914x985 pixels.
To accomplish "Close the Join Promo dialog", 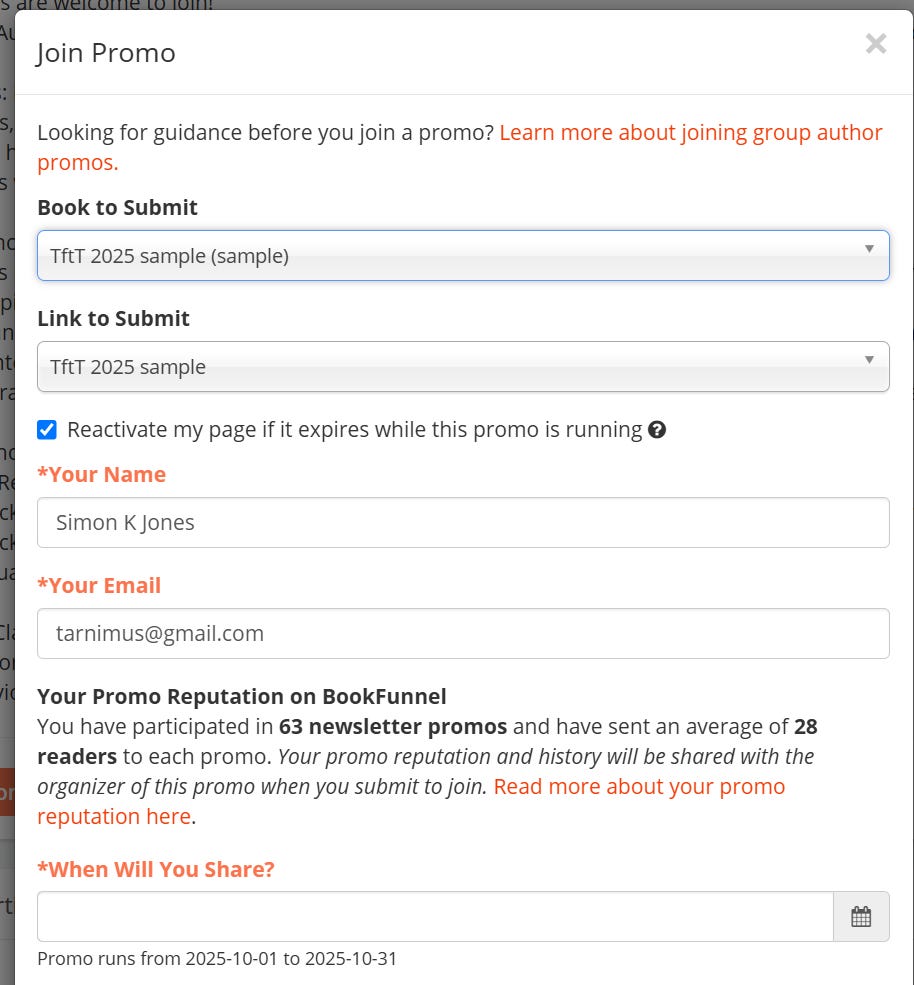I will click(x=876, y=44).
